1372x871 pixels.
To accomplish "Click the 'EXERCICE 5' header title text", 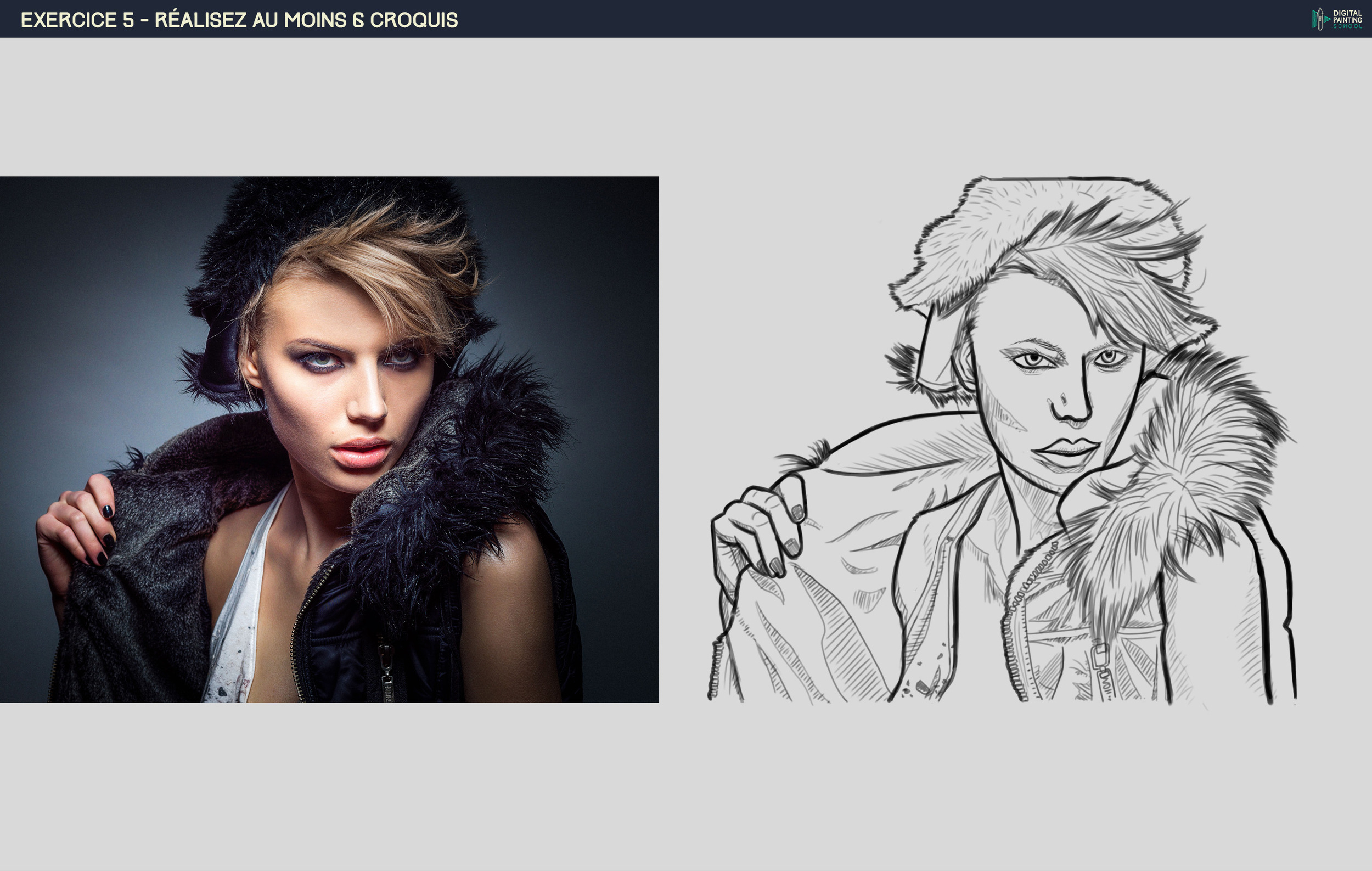I will click(x=77, y=20).
